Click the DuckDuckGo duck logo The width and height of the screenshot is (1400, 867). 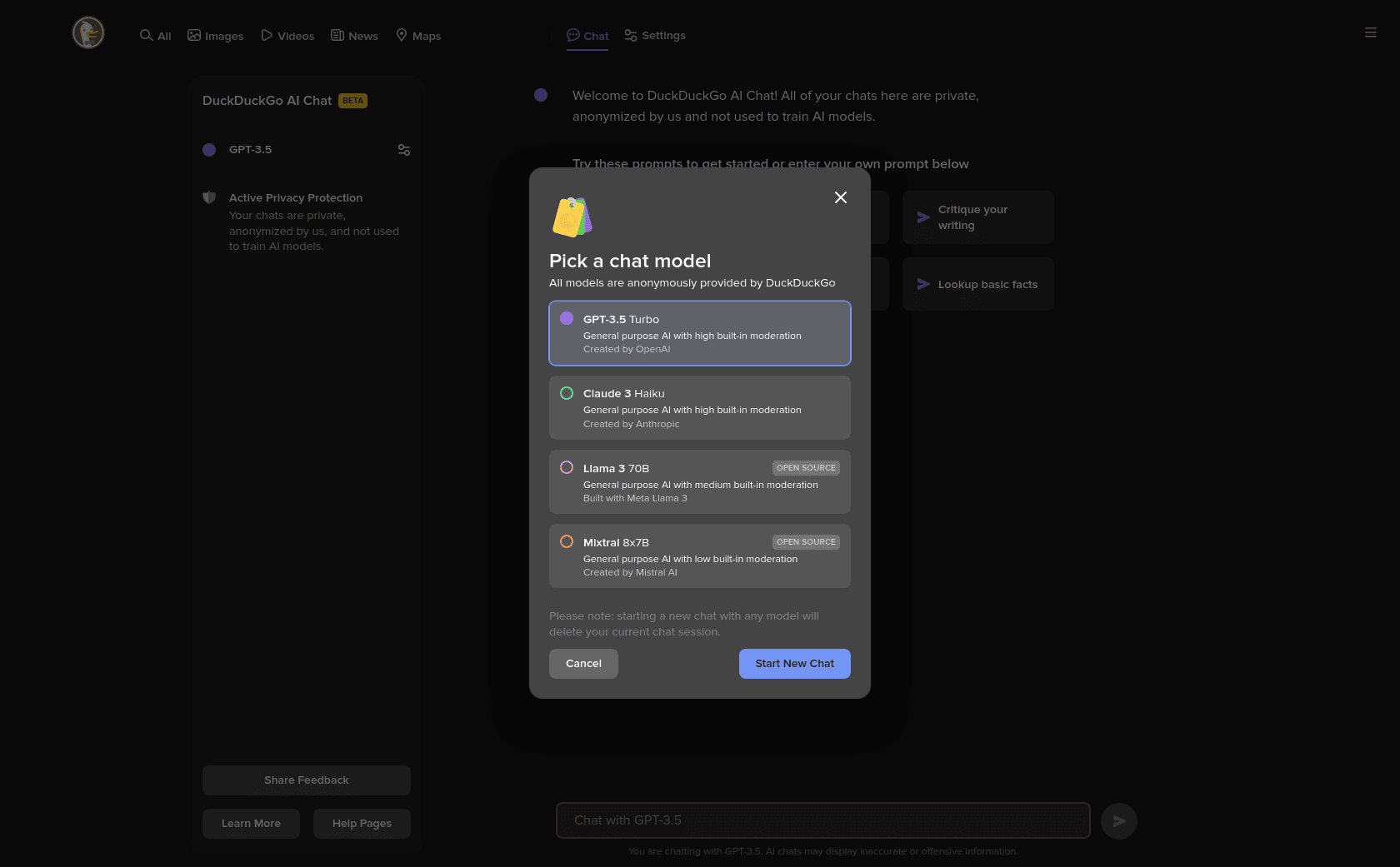point(88,32)
